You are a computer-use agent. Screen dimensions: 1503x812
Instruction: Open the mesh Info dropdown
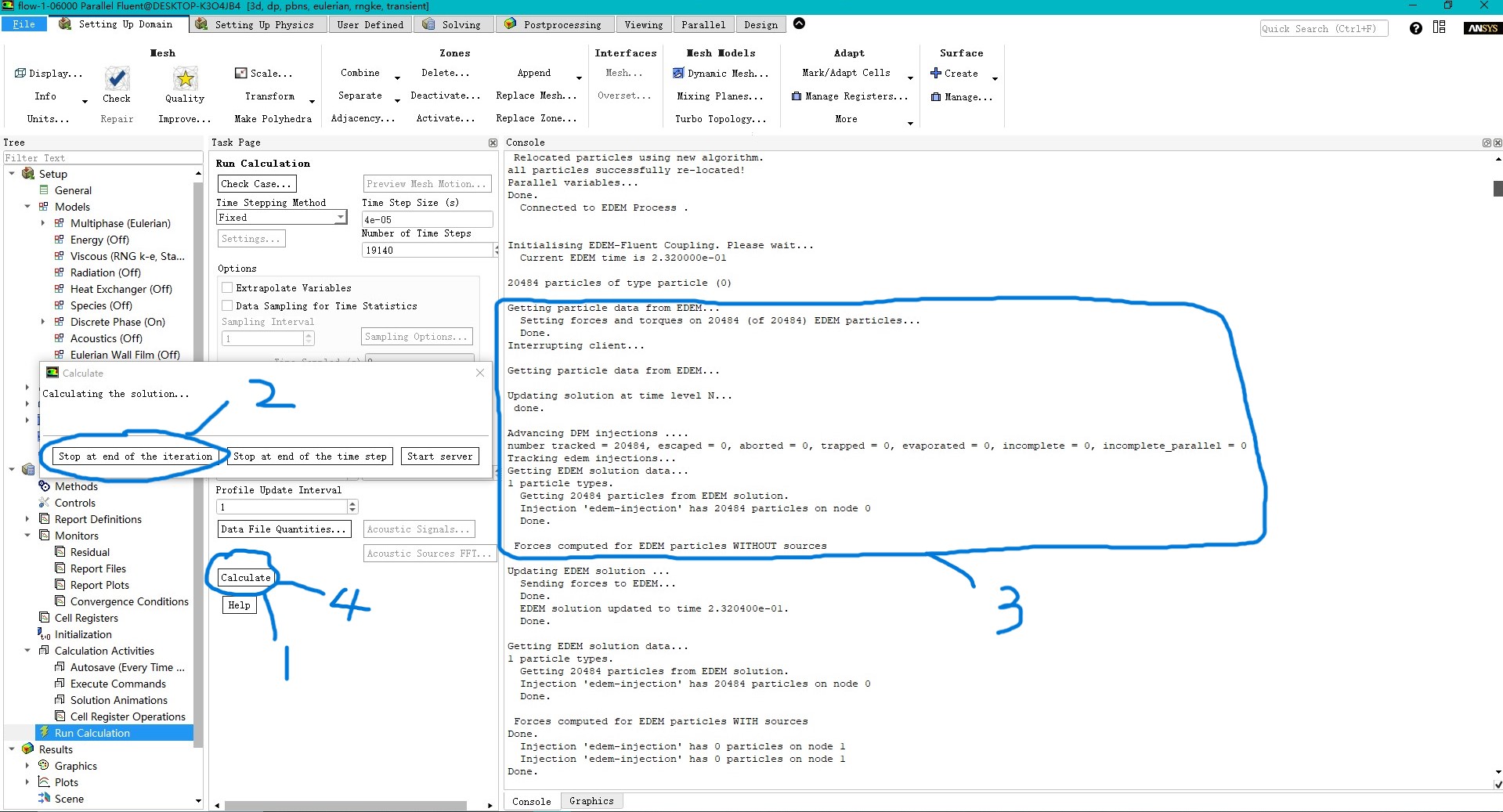coord(85,102)
